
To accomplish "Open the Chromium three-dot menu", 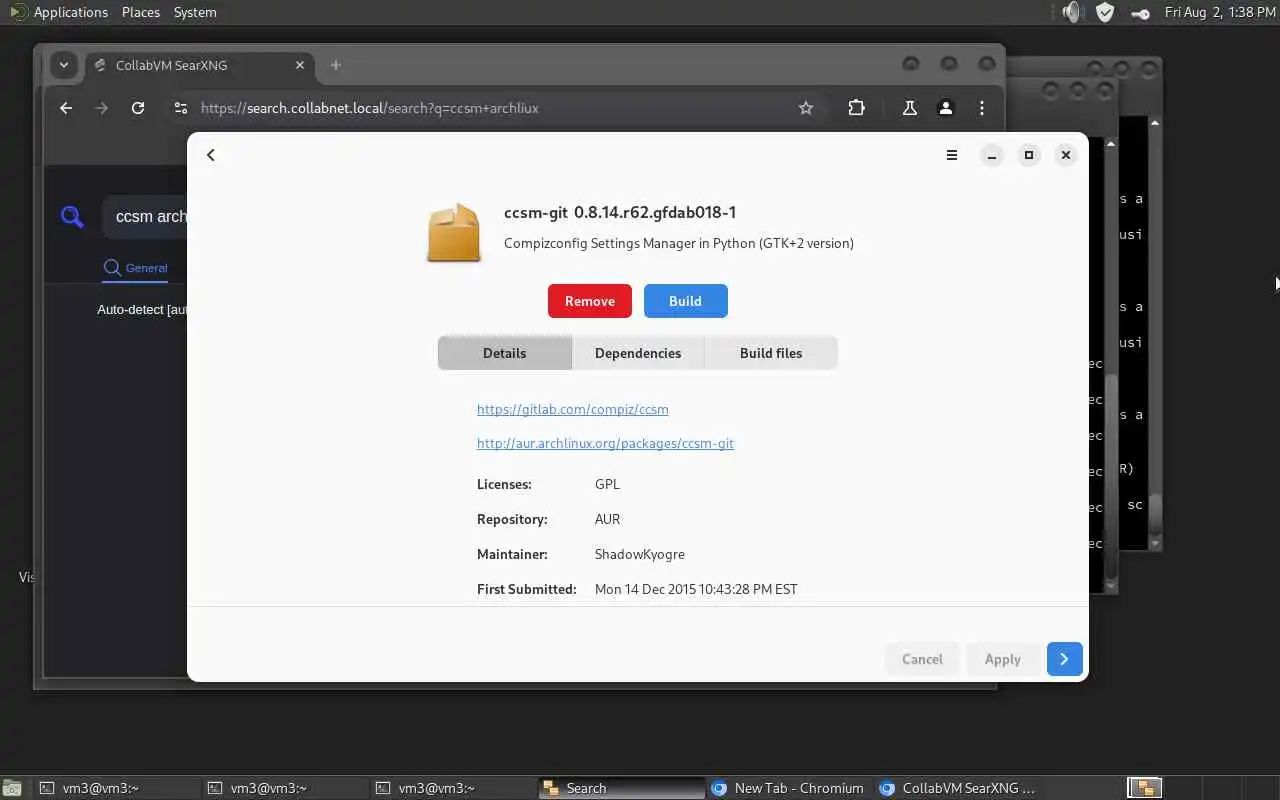I will pos(982,108).
